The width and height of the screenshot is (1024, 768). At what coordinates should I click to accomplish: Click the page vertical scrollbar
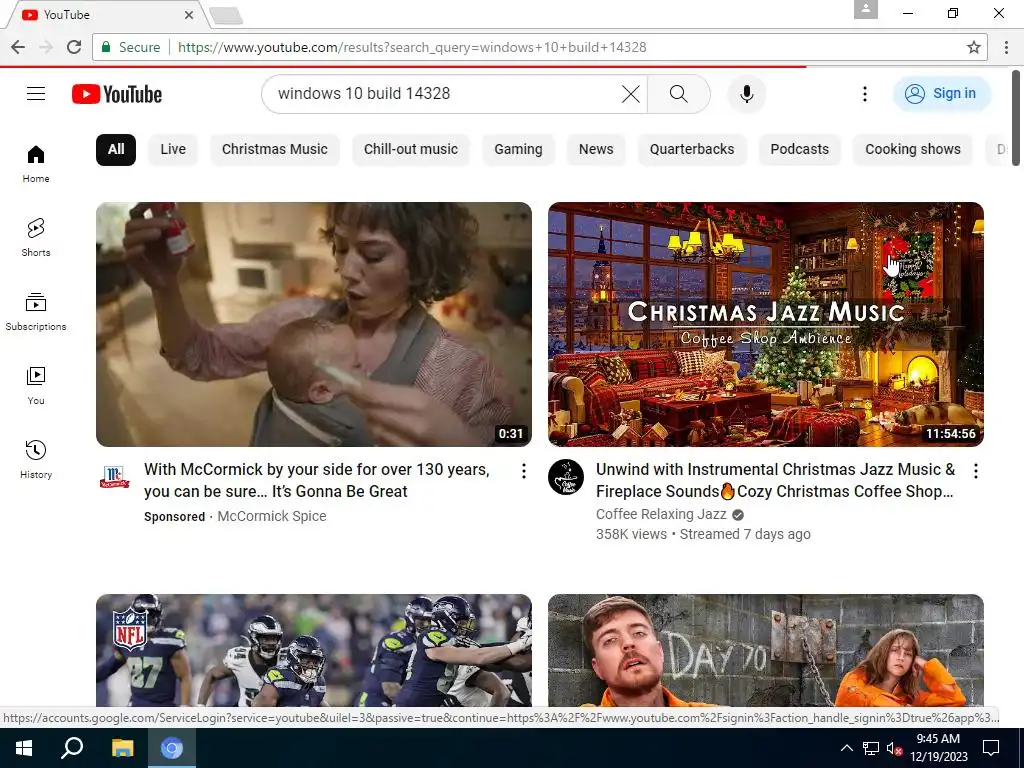coord(1016,118)
